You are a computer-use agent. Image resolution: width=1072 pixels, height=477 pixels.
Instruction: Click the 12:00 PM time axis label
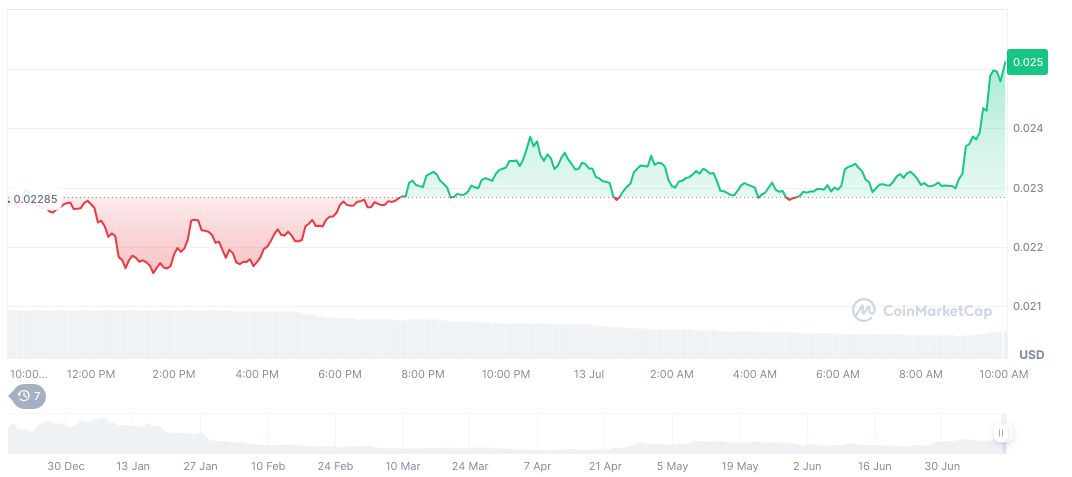pyautogui.click(x=91, y=374)
